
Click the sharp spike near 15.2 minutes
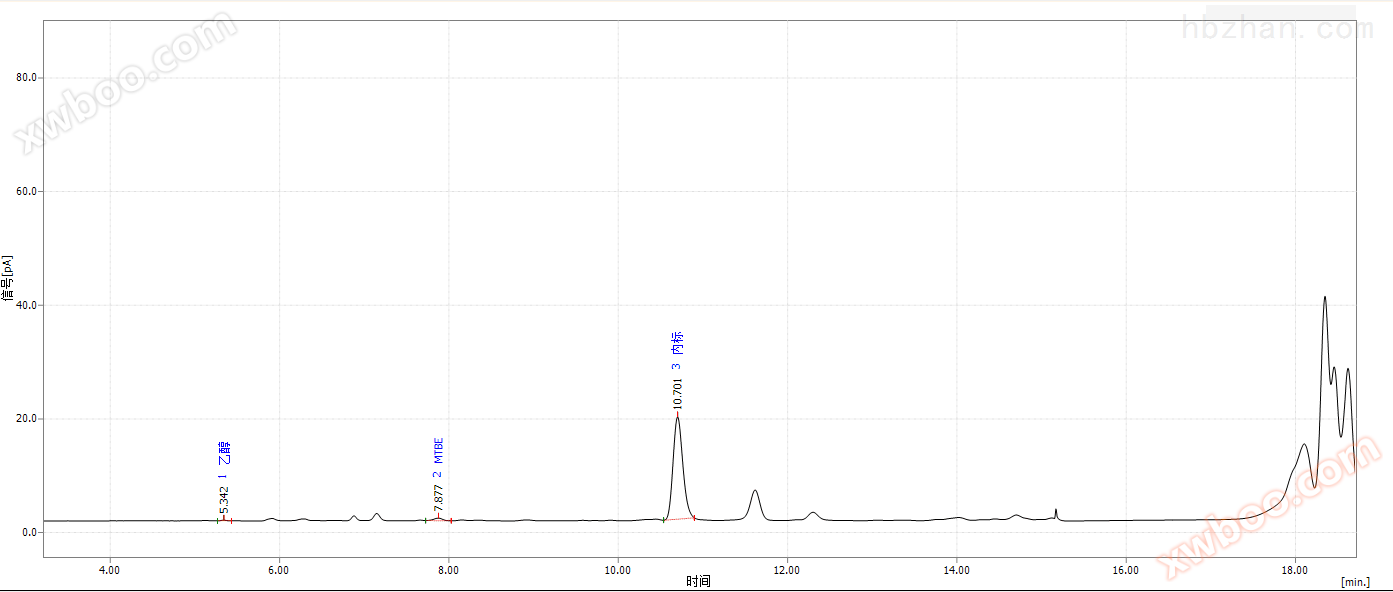pos(1056,511)
